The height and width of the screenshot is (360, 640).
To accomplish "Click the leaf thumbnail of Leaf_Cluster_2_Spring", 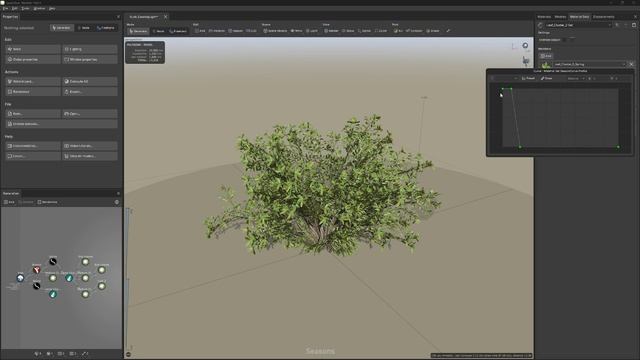I will click(546, 64).
